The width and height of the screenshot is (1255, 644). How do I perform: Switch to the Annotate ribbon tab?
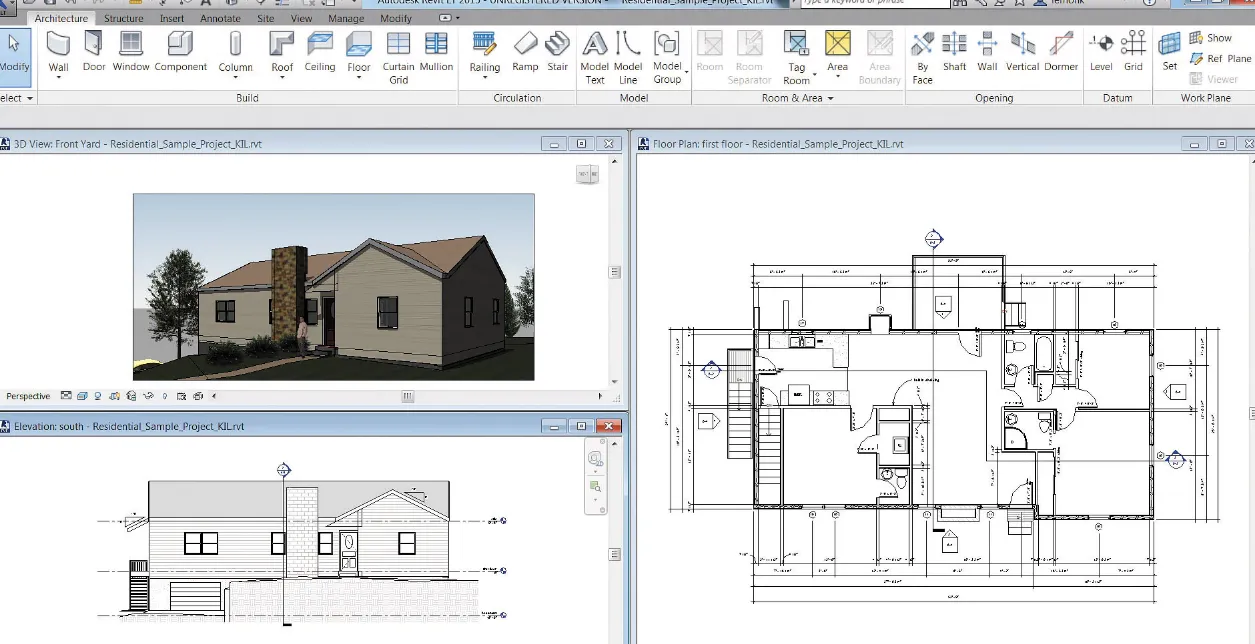(220, 17)
